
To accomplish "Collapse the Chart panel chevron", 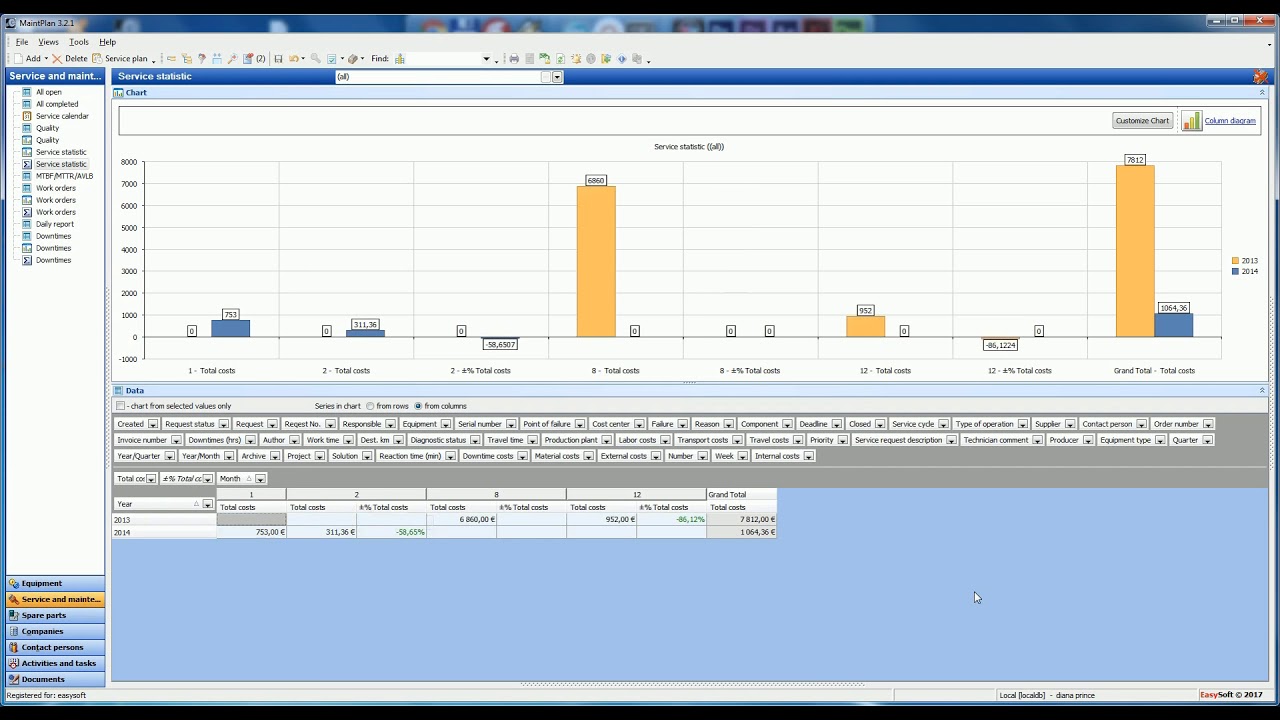I will [x=1262, y=92].
